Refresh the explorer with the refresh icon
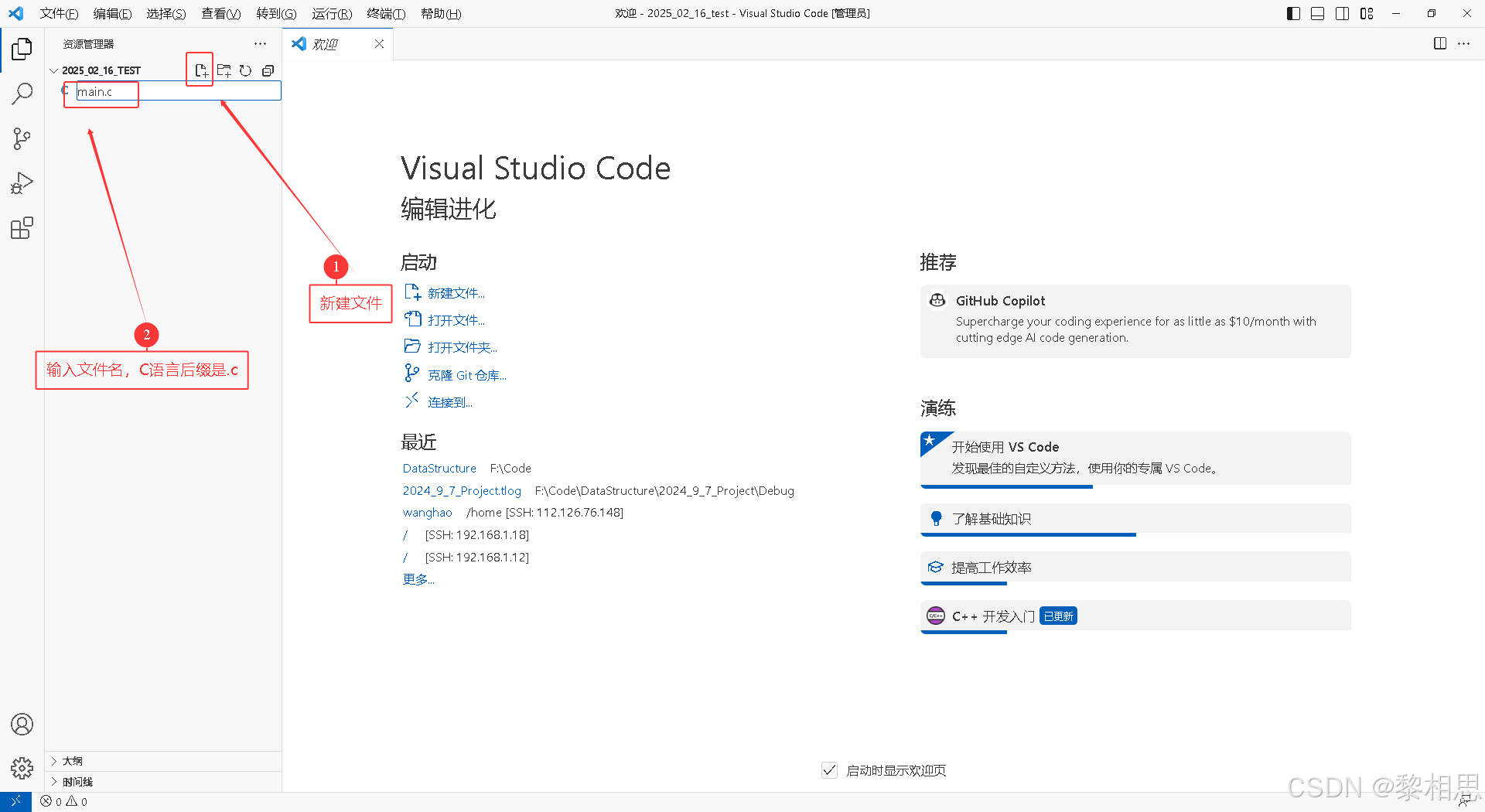Image resolution: width=1485 pixels, height=812 pixels. pos(245,70)
